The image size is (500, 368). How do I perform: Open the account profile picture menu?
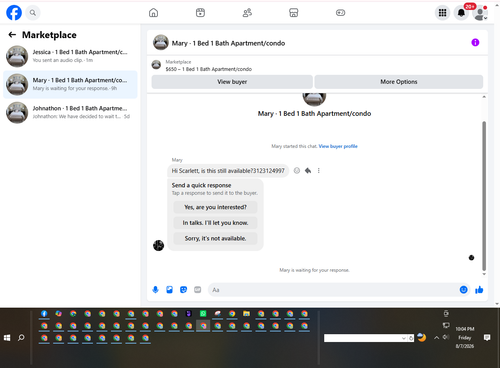pos(480,13)
